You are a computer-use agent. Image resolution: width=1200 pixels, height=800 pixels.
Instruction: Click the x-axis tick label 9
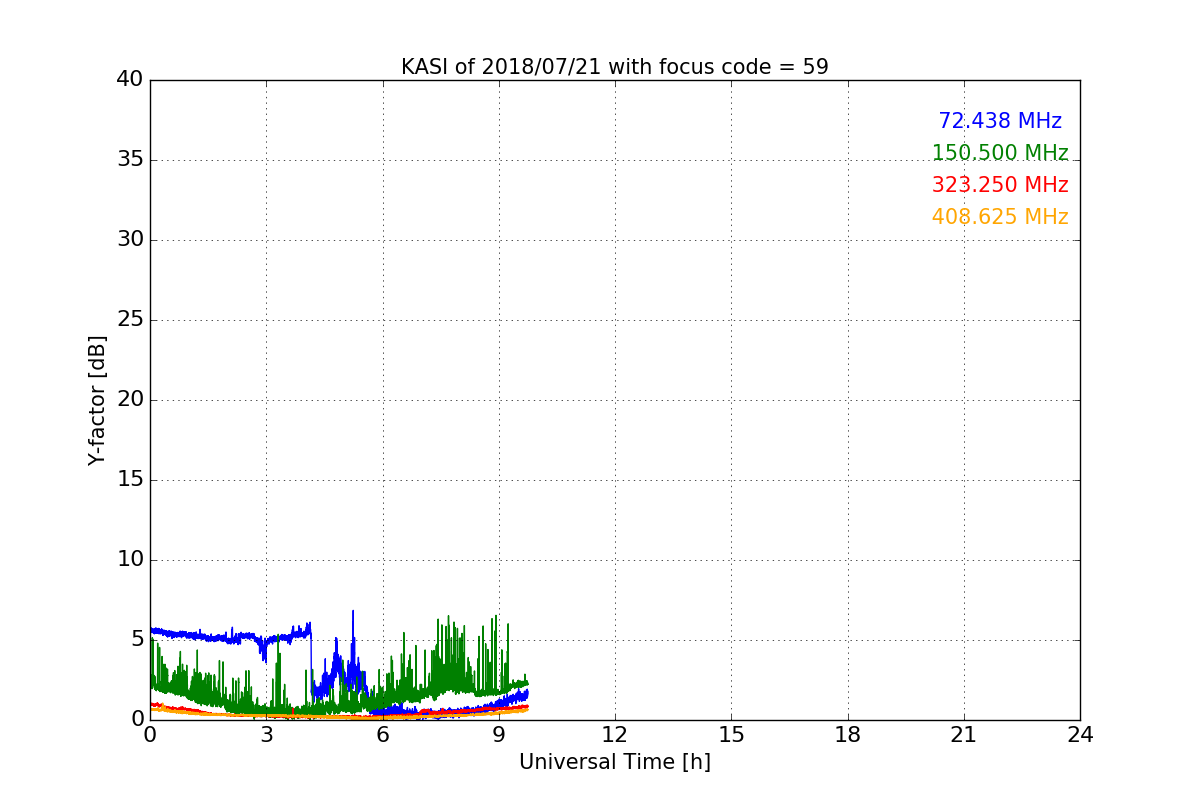pos(499,735)
